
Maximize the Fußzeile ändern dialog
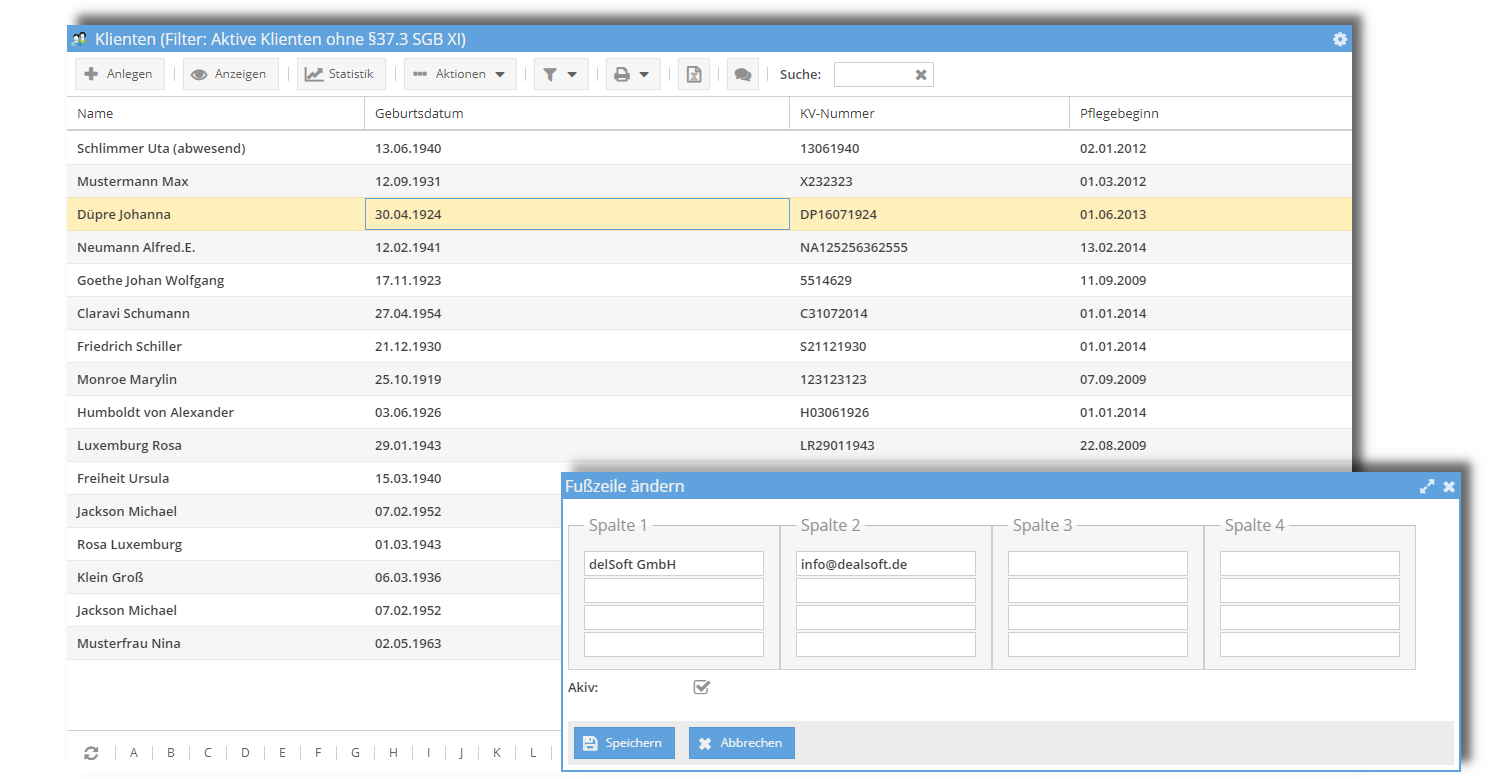coord(1427,486)
